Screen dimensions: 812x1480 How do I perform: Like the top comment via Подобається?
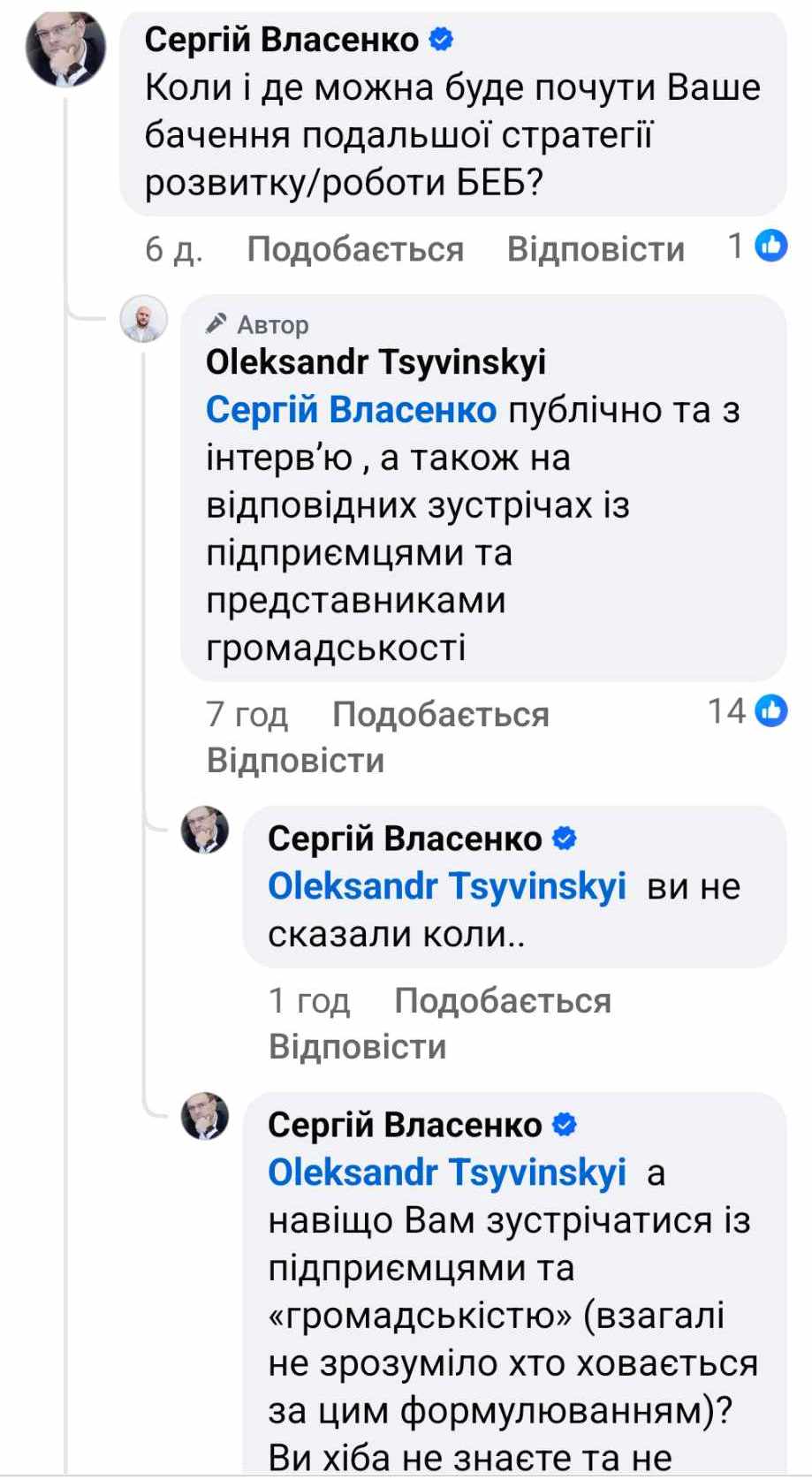coord(355,249)
